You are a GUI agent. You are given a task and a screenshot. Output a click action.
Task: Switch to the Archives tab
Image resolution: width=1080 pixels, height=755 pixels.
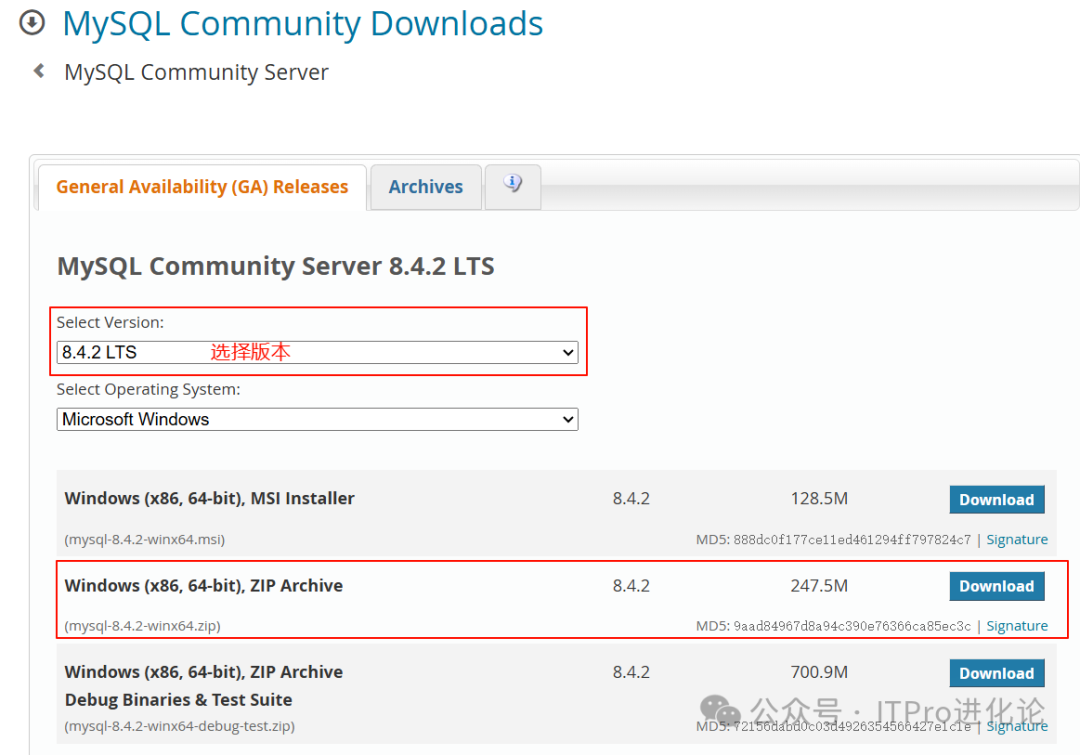pos(426,187)
